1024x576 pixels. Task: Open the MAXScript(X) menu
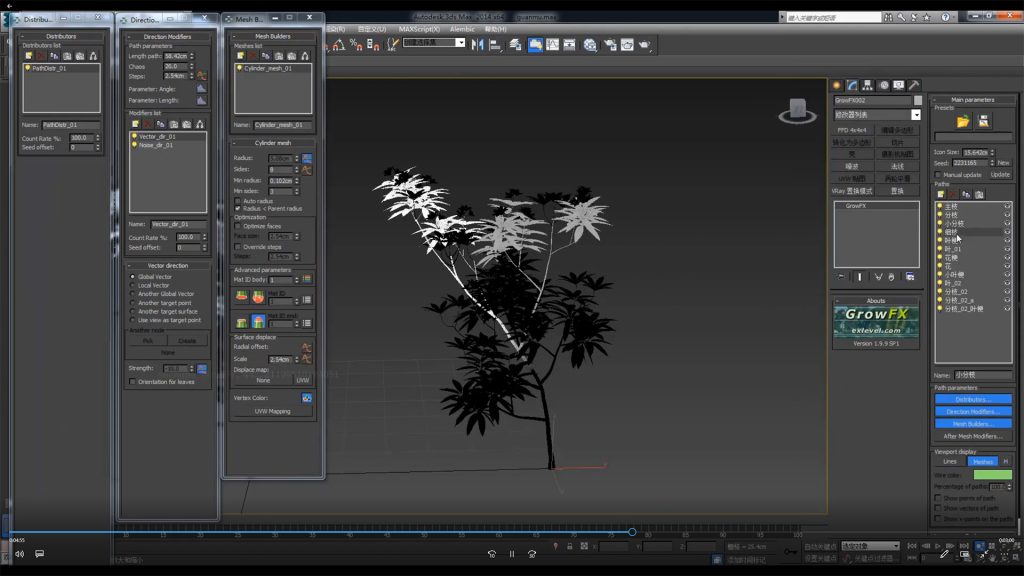coord(420,29)
